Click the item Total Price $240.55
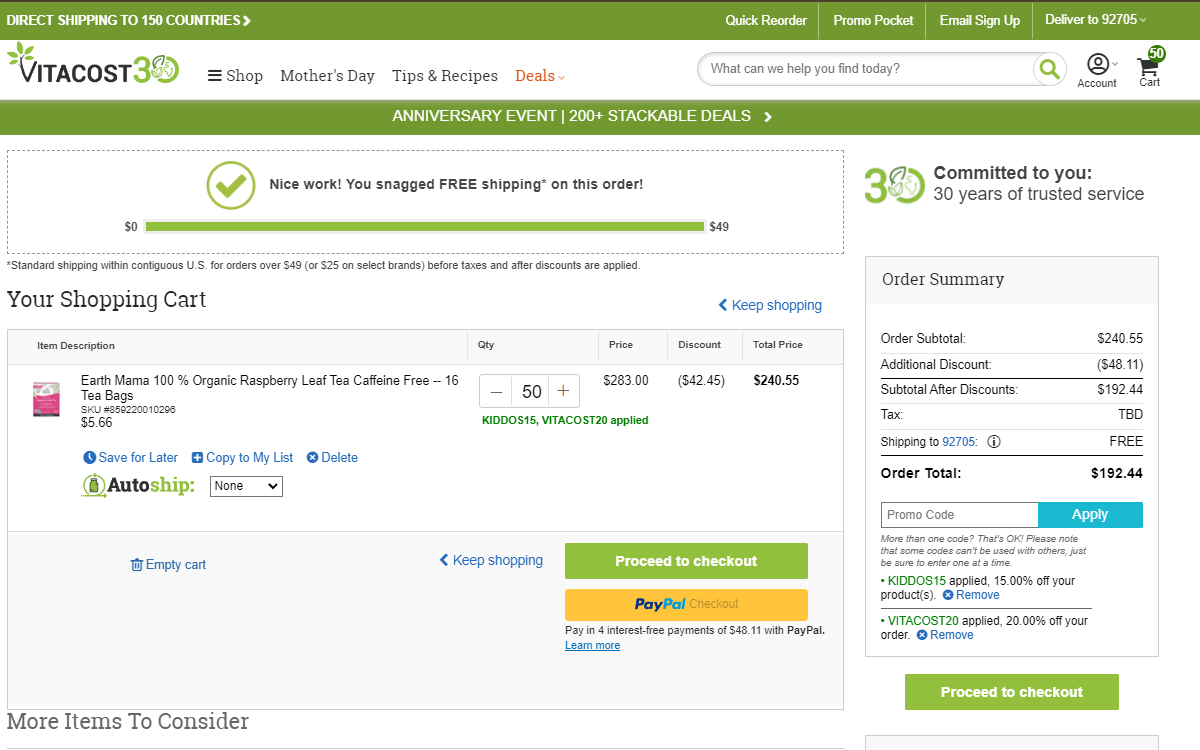1200x750 pixels. (776, 380)
